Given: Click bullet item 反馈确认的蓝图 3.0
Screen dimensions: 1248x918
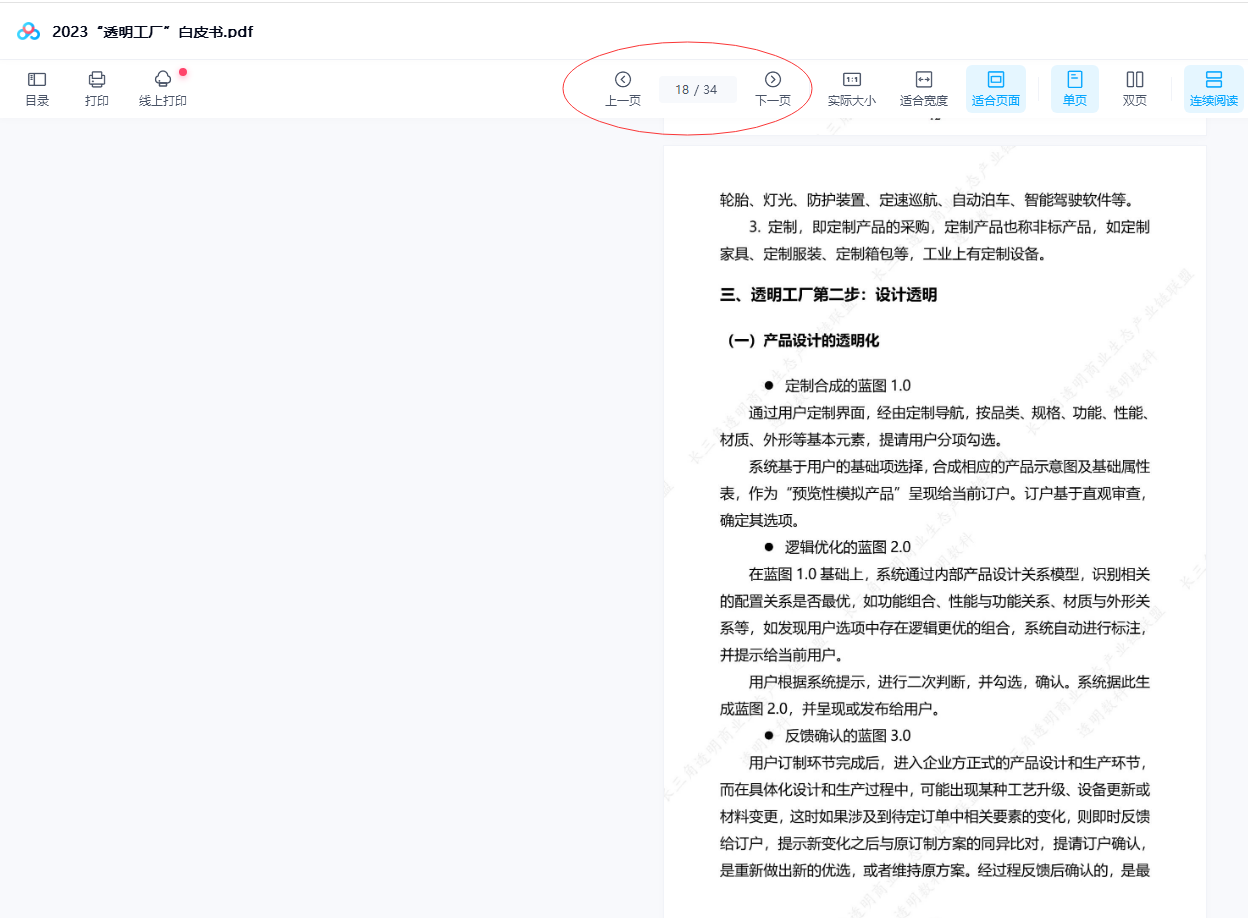Looking at the screenshot, I should (847, 736).
